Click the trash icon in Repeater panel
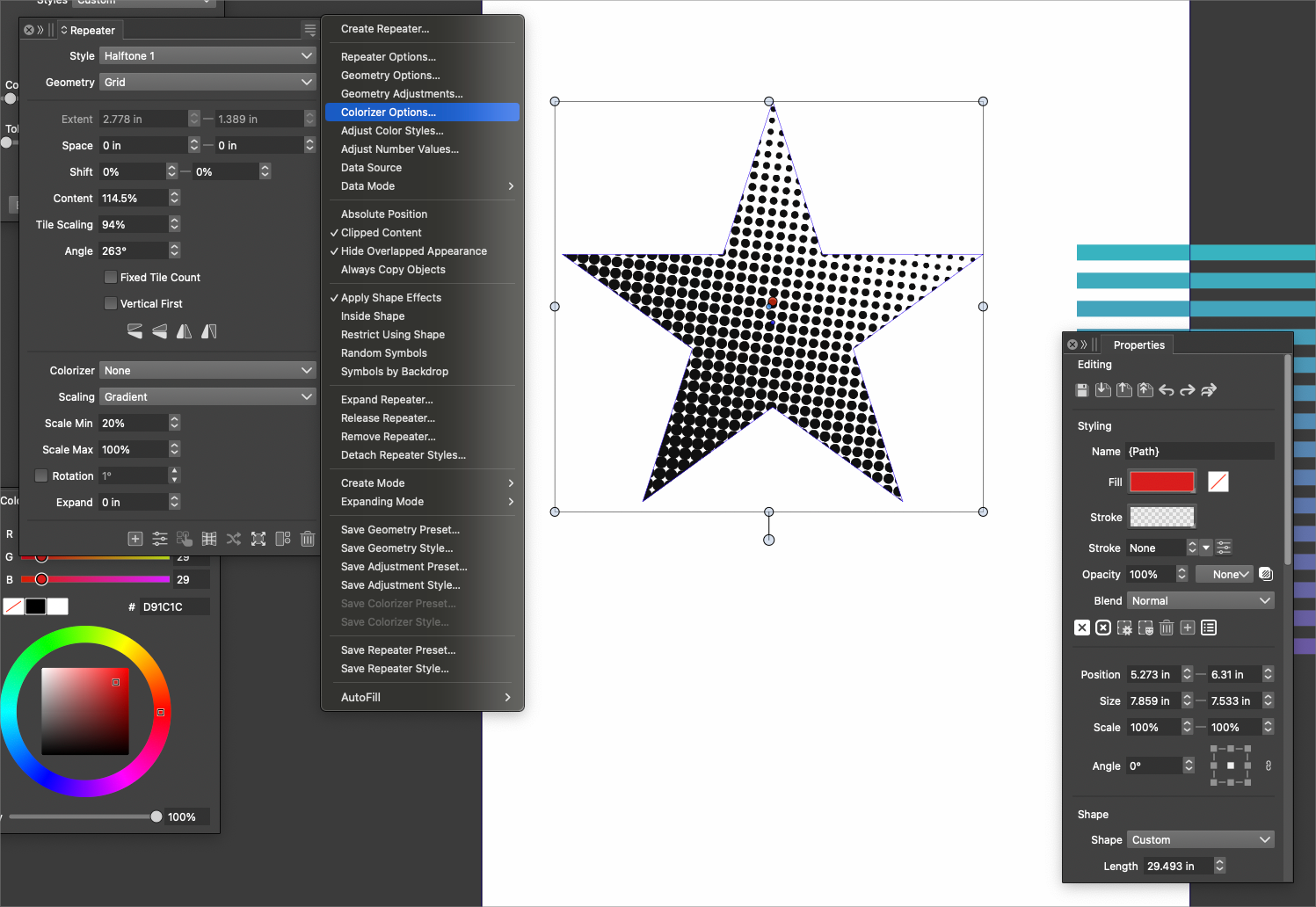1316x907 pixels. click(308, 539)
